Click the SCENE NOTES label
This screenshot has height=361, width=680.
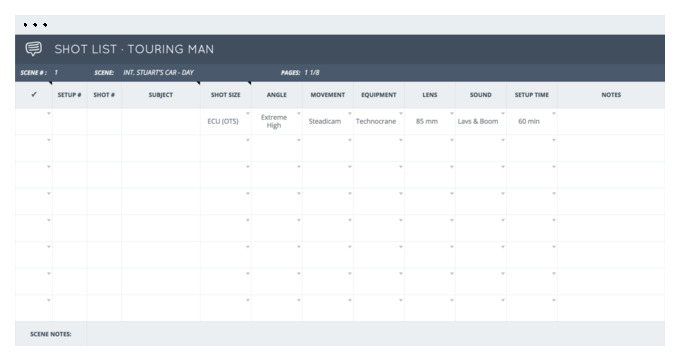click(51, 334)
